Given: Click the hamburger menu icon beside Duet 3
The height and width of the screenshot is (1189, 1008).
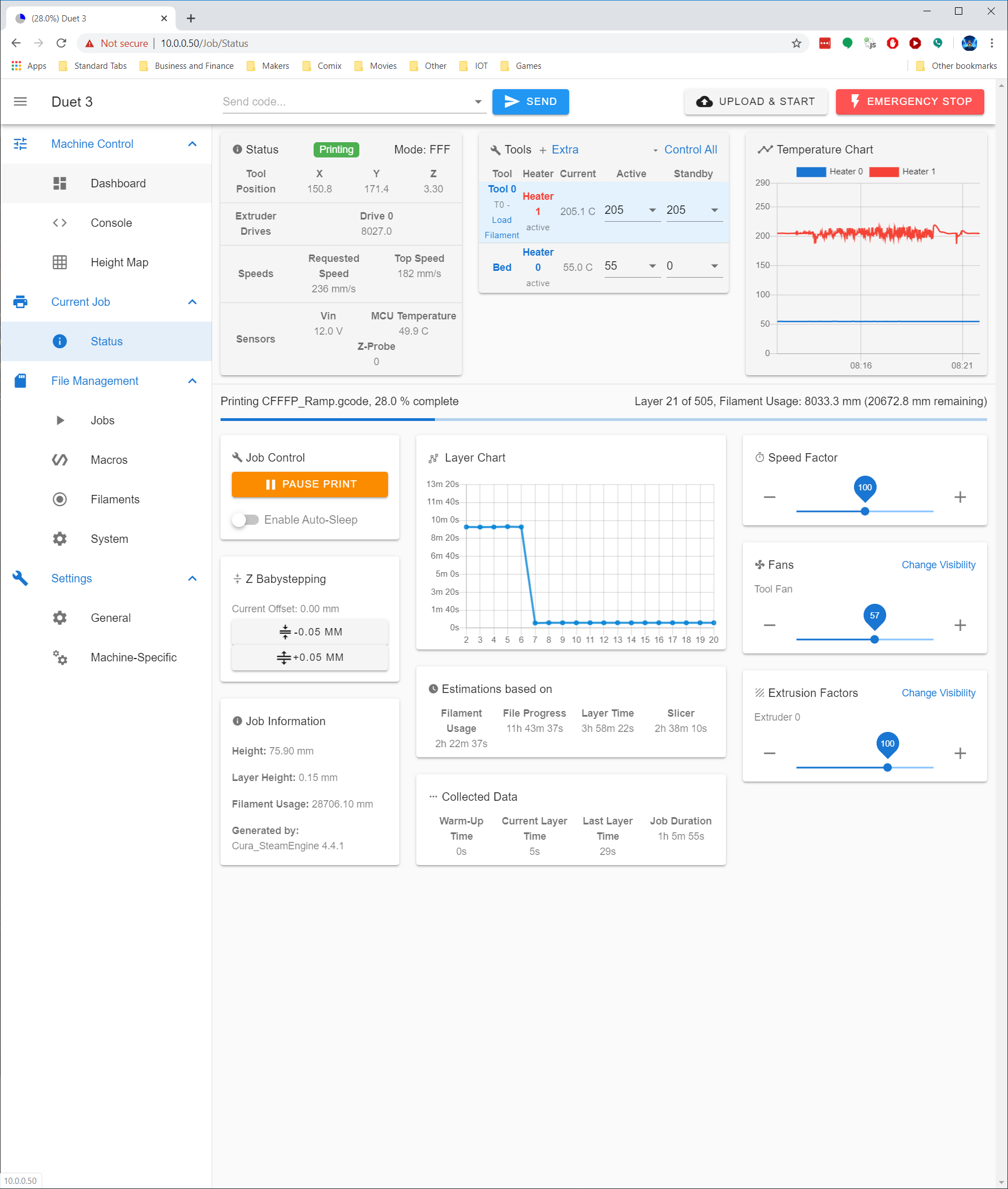Looking at the screenshot, I should 20,101.
